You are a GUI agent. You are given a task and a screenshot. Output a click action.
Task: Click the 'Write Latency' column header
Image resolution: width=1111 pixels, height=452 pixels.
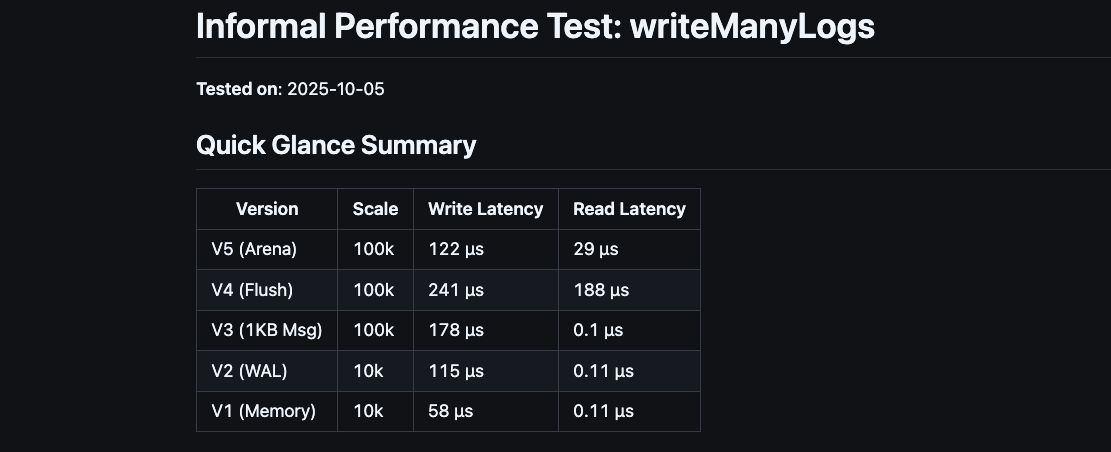(x=485, y=209)
